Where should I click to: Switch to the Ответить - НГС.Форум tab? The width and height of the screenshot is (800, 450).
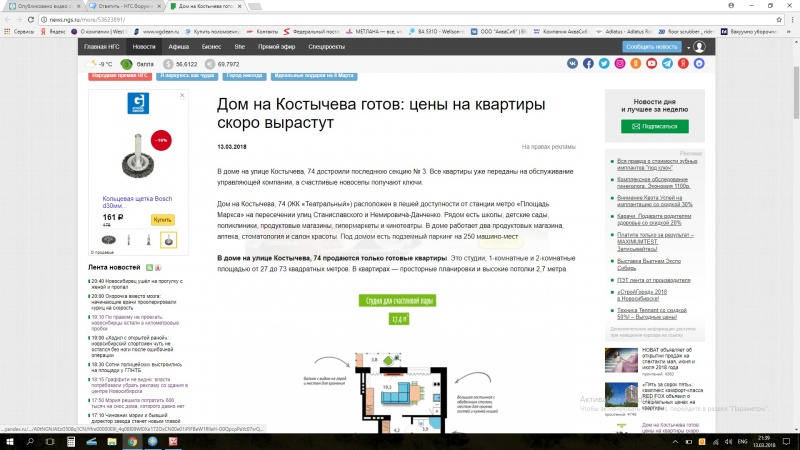click(x=124, y=6)
